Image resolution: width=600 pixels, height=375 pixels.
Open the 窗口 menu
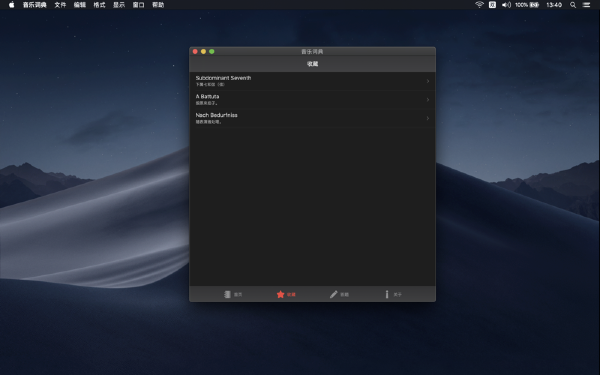(x=139, y=5)
